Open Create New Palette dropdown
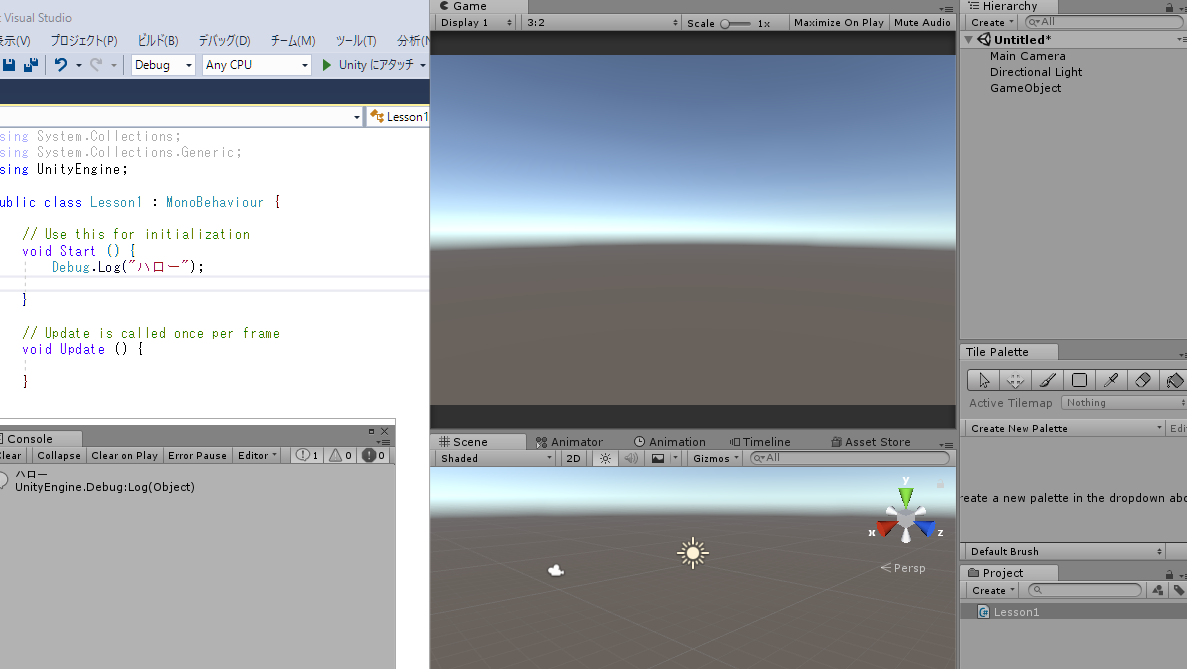This screenshot has height=669, width=1187. pos(1064,428)
